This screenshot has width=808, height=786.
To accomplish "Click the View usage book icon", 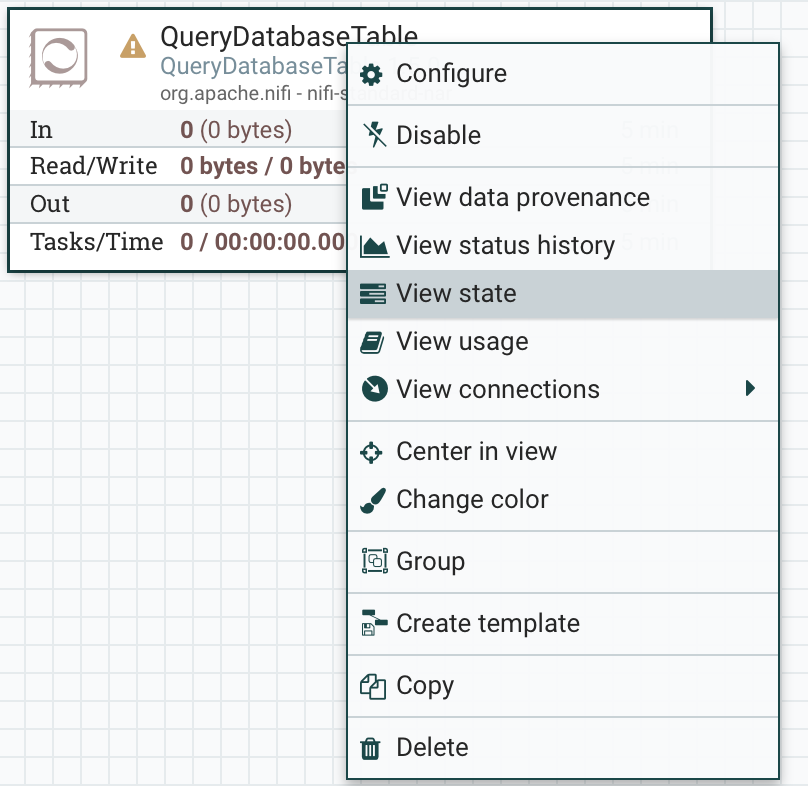I will click(372, 341).
